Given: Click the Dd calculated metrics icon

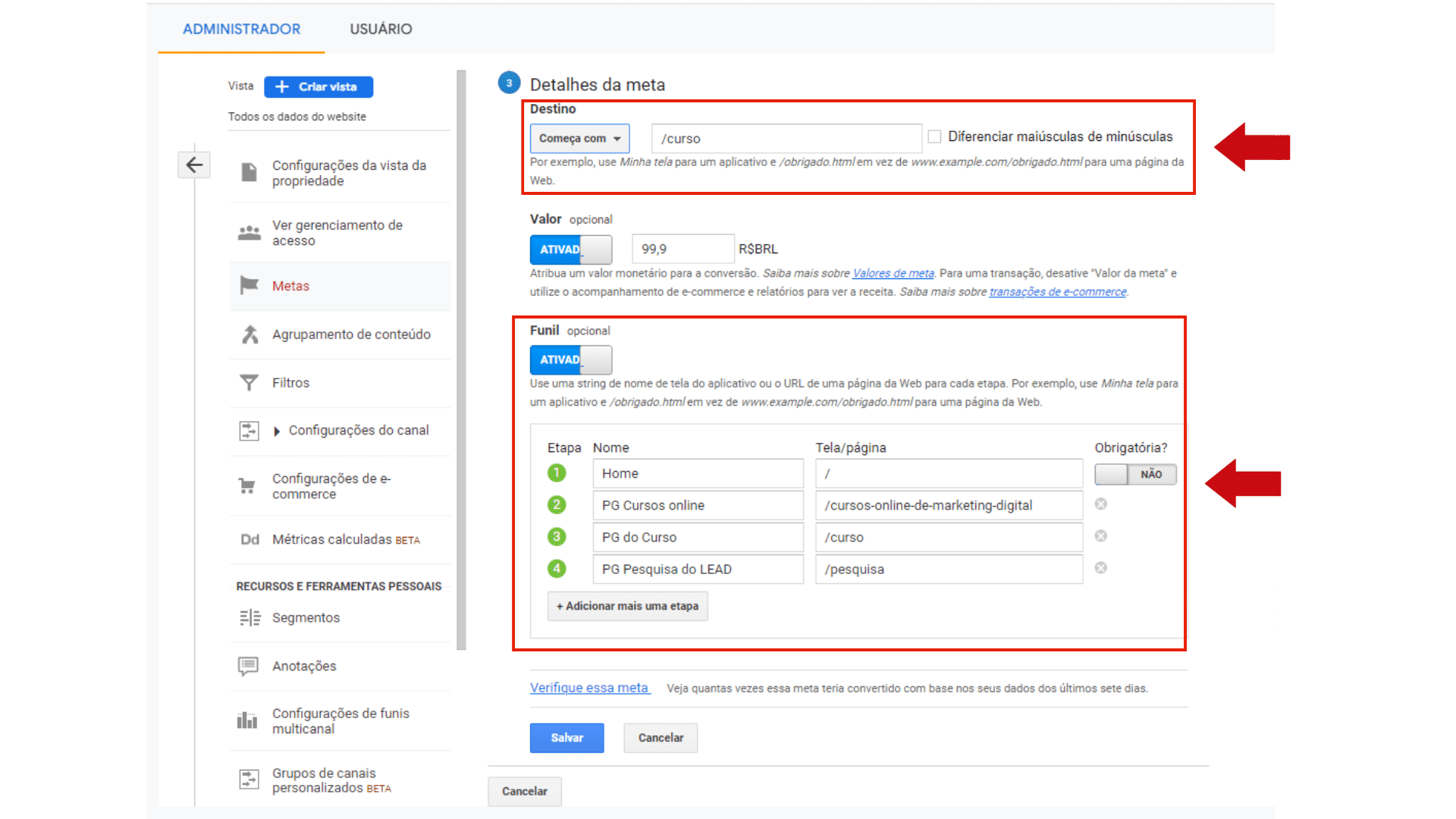Looking at the screenshot, I should coord(249,539).
